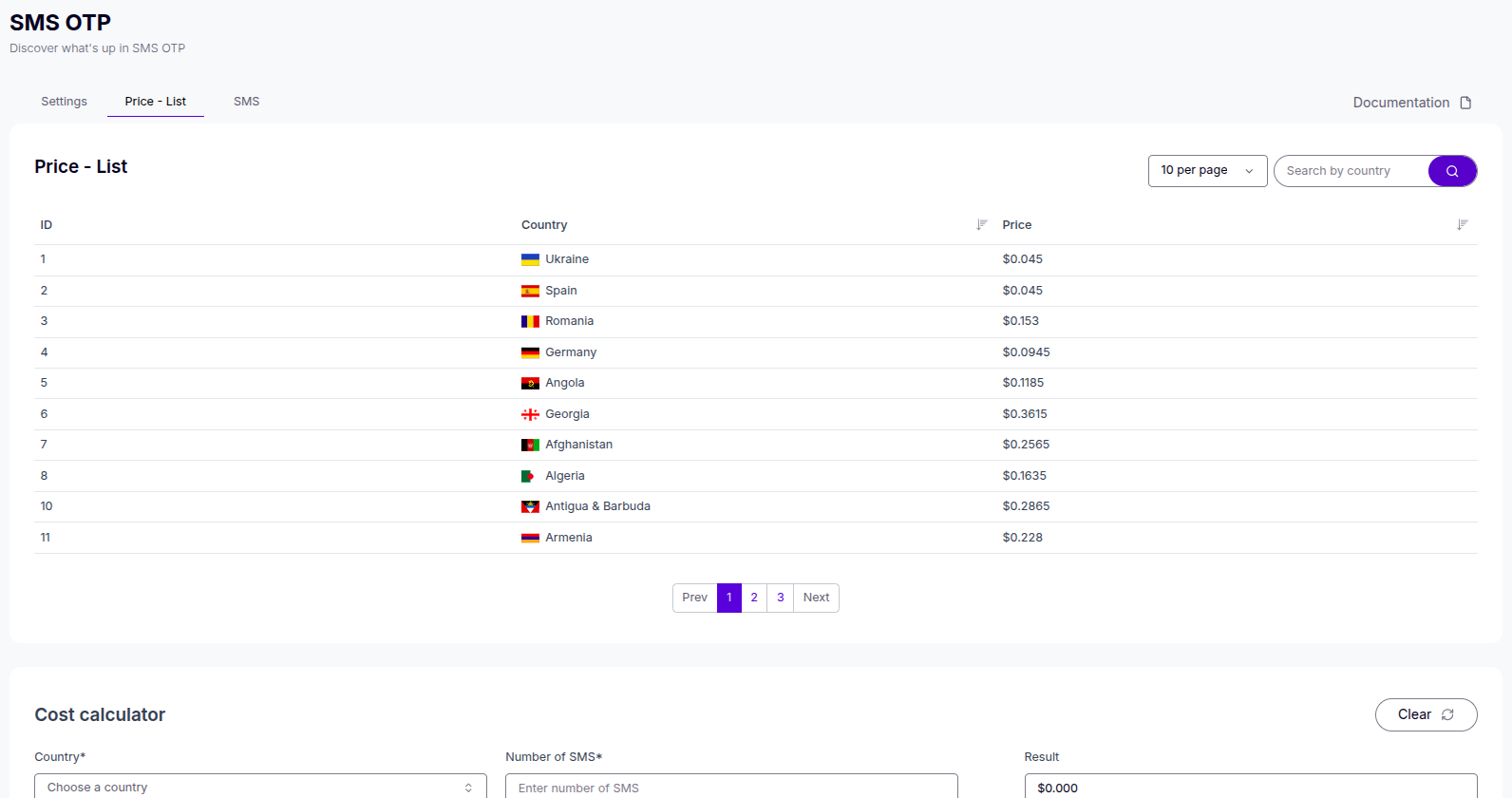Click the refresh icon in Clear button
The height and width of the screenshot is (798, 1512).
click(1447, 715)
